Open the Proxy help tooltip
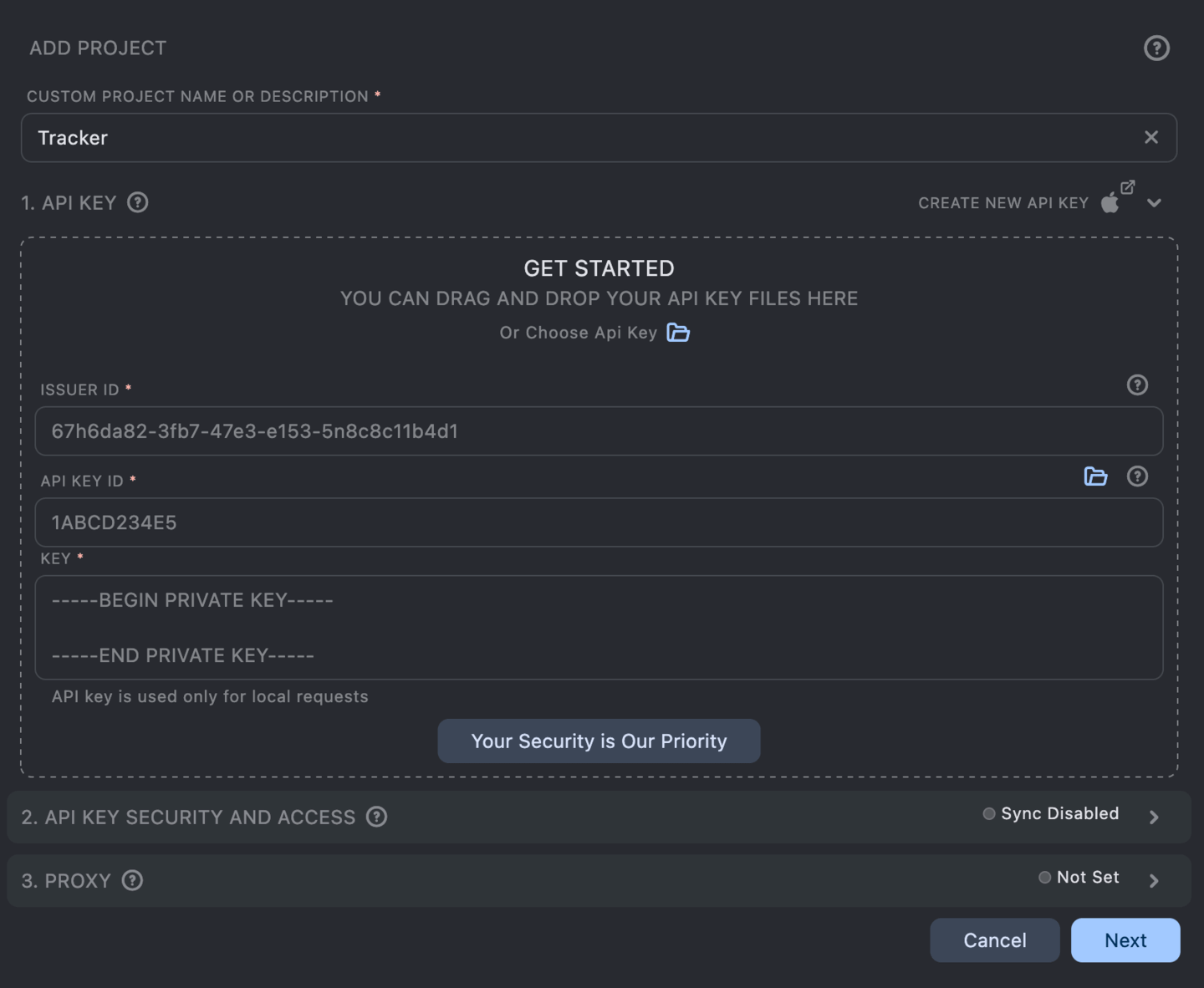 pyautogui.click(x=132, y=880)
